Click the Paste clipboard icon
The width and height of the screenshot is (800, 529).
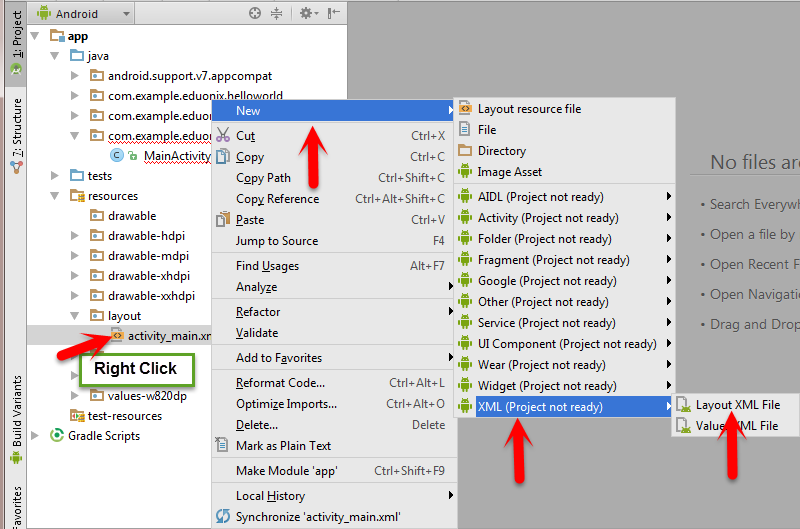pos(223,219)
